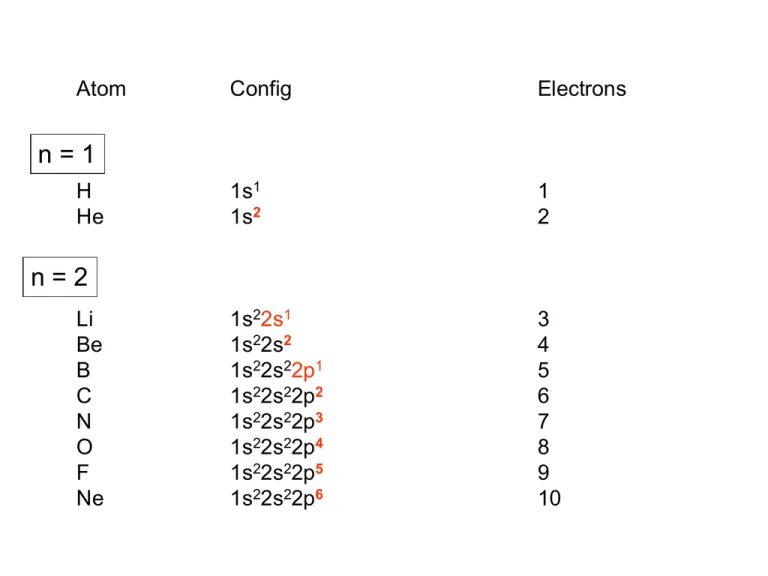Click the n = 2 boxed label
The height and width of the screenshot is (576, 768).
click(x=60, y=277)
